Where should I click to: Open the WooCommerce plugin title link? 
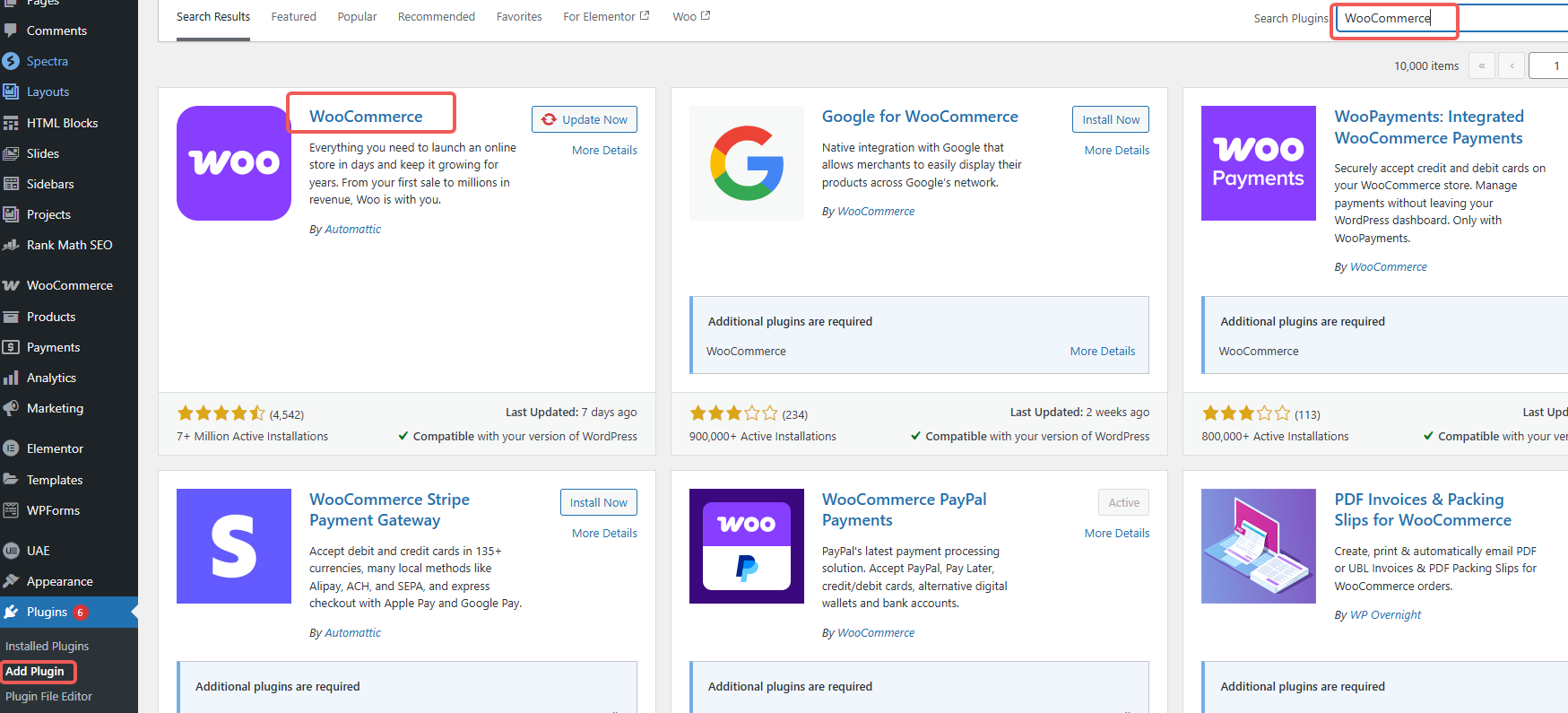[x=366, y=117]
